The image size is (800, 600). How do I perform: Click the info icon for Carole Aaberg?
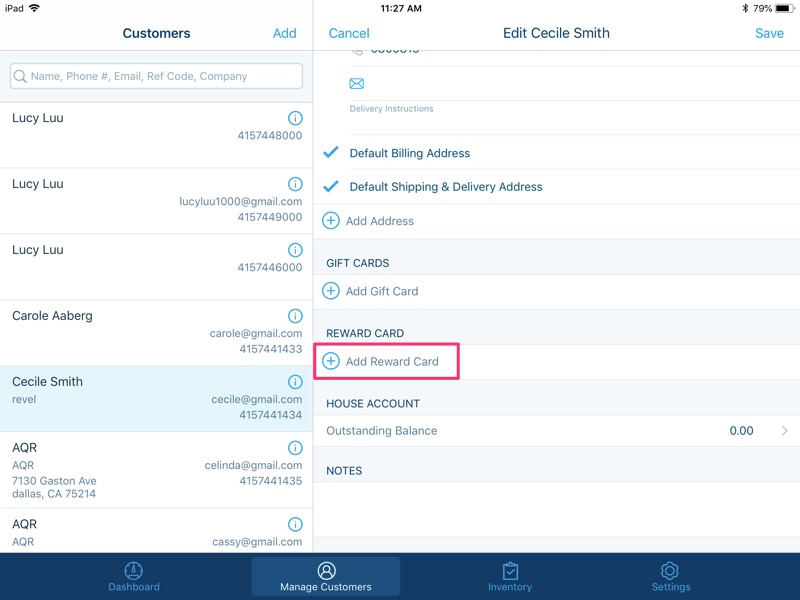click(295, 315)
